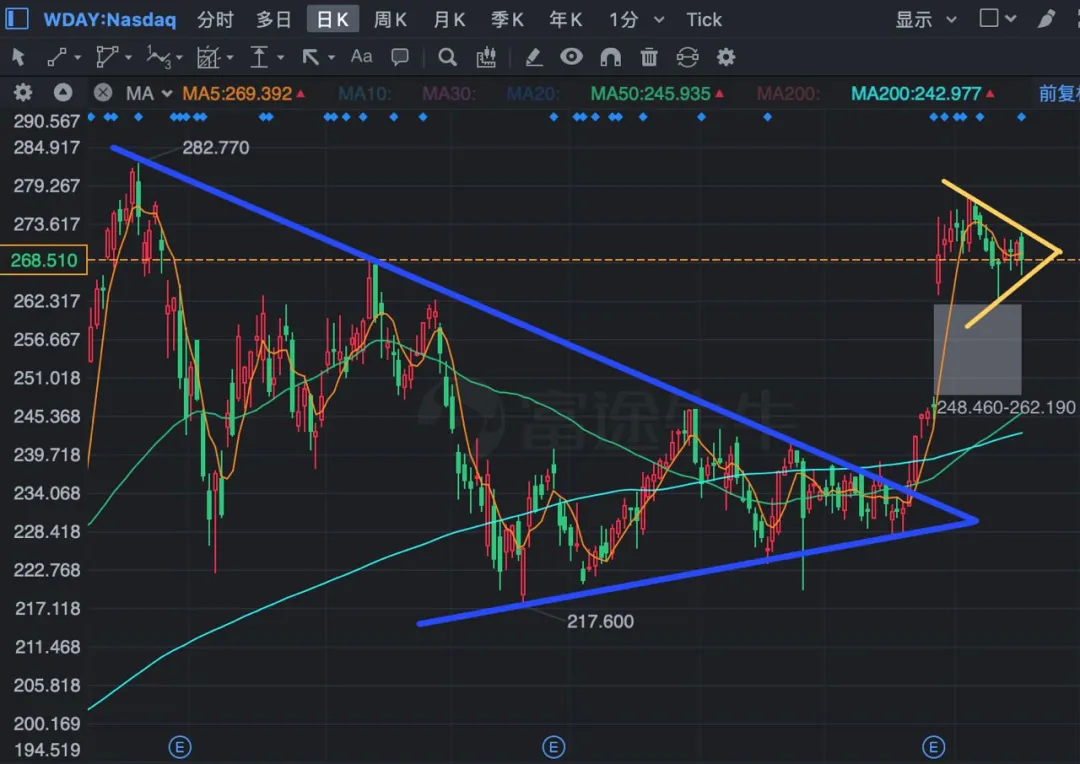Image resolution: width=1080 pixels, height=764 pixels.
Task: Click the middle earnings E marker
Action: point(554,747)
